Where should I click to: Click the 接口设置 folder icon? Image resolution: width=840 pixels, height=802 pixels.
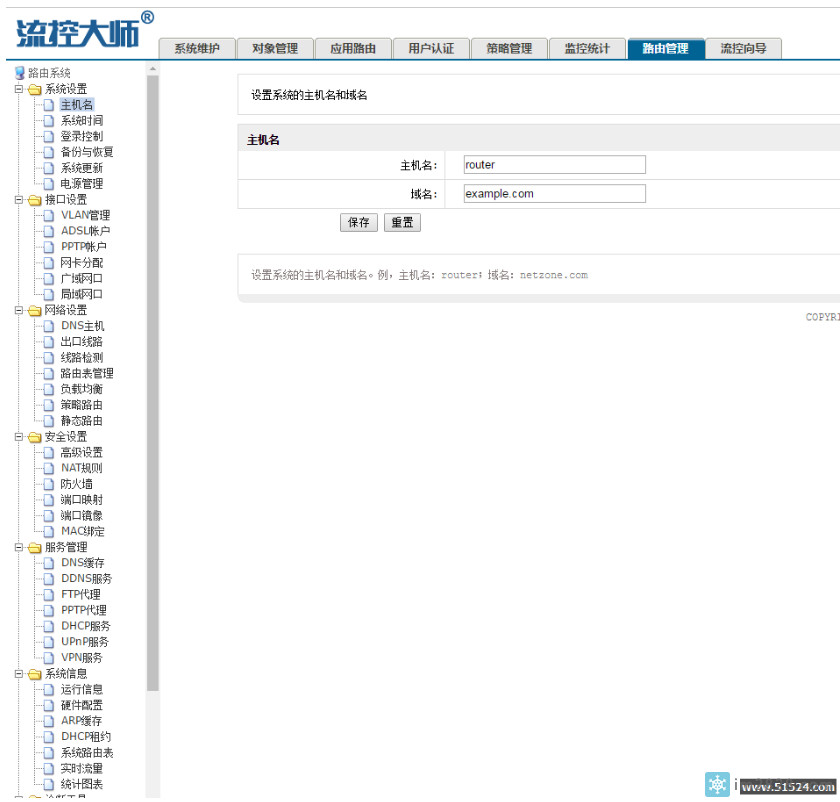click(x=35, y=200)
